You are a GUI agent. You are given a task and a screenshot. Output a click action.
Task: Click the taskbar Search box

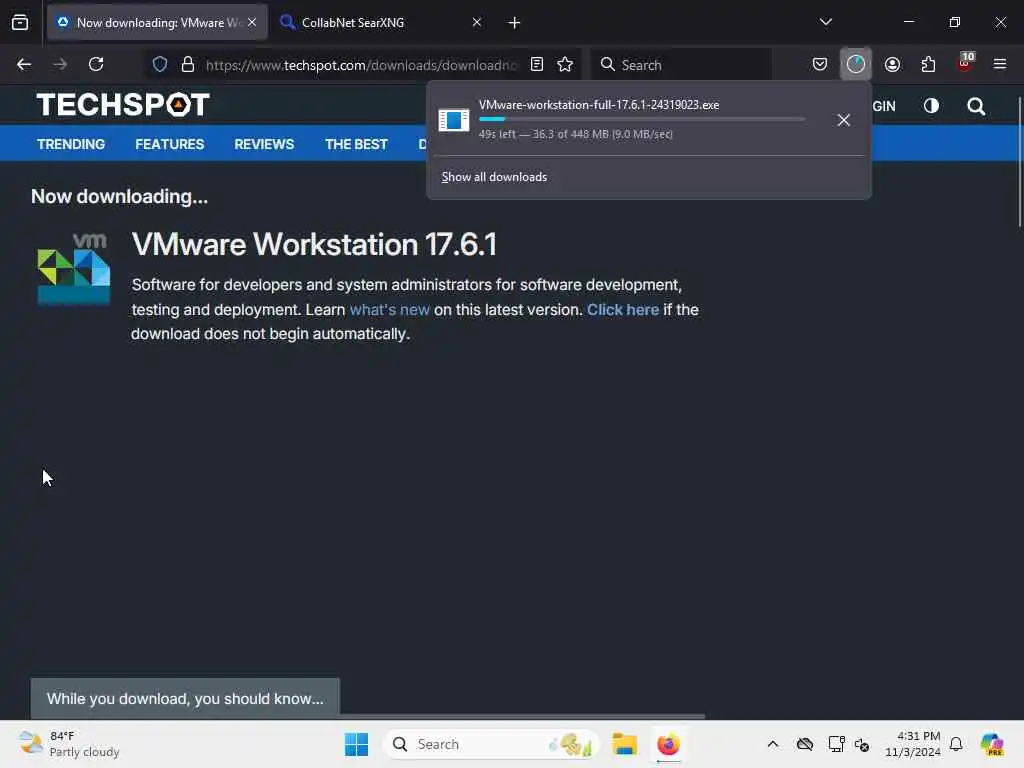point(491,744)
